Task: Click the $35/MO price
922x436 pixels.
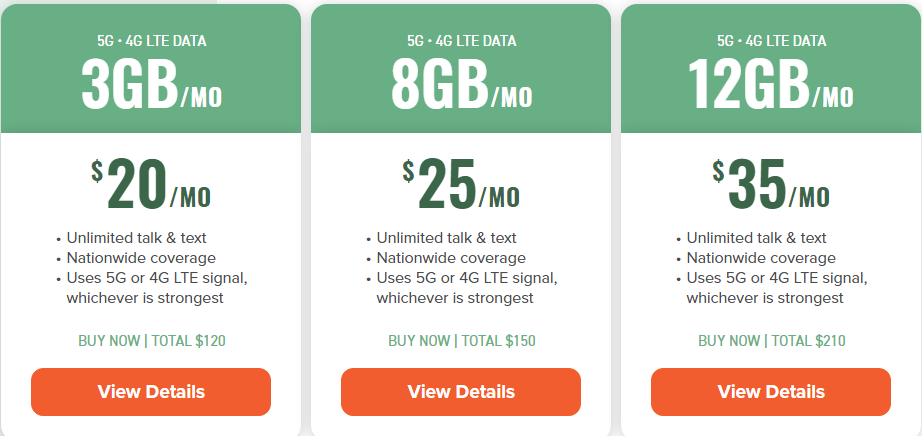Action: (x=771, y=185)
